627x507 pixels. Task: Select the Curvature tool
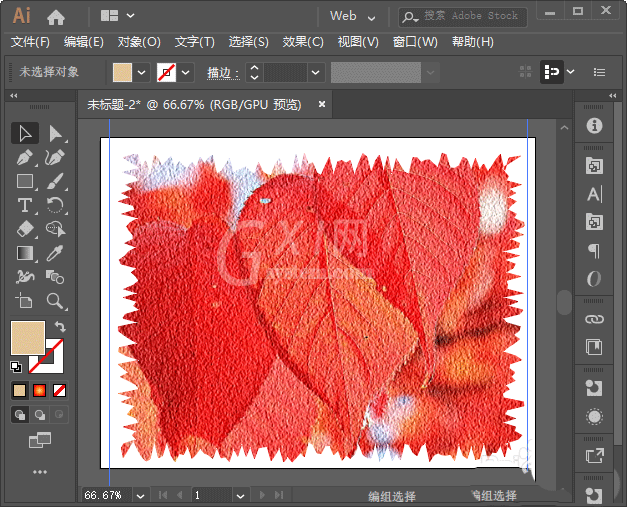coord(55,158)
